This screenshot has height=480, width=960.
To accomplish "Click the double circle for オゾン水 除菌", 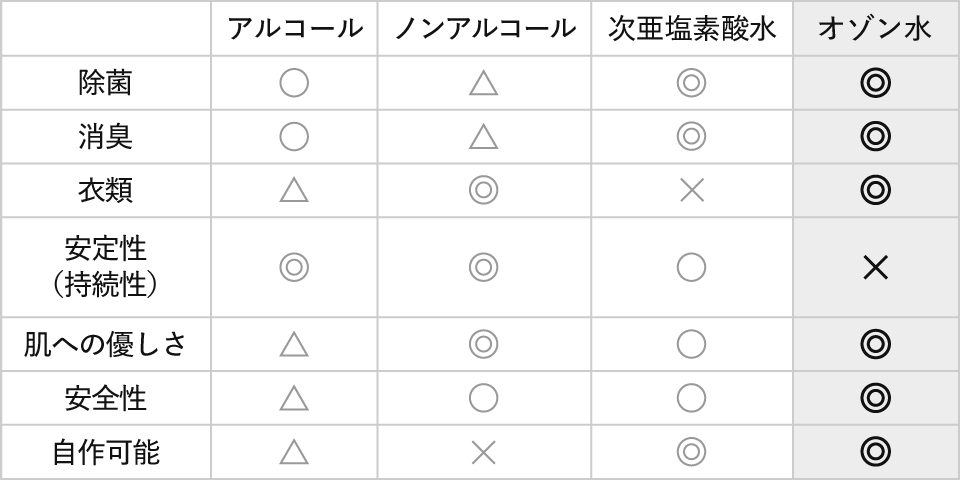I will tap(875, 83).
